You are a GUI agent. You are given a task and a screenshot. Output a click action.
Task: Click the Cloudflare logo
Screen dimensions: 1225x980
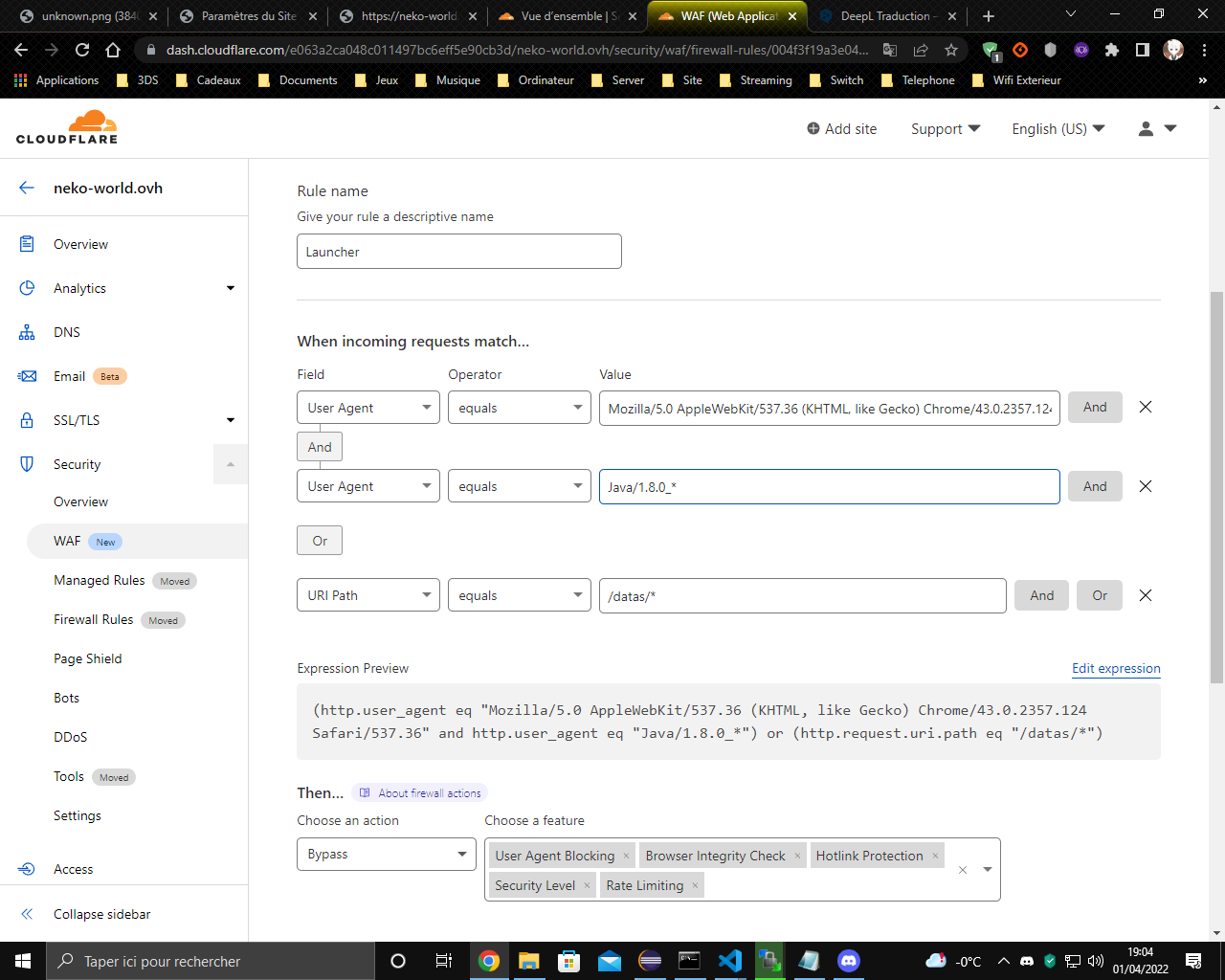coord(67,127)
